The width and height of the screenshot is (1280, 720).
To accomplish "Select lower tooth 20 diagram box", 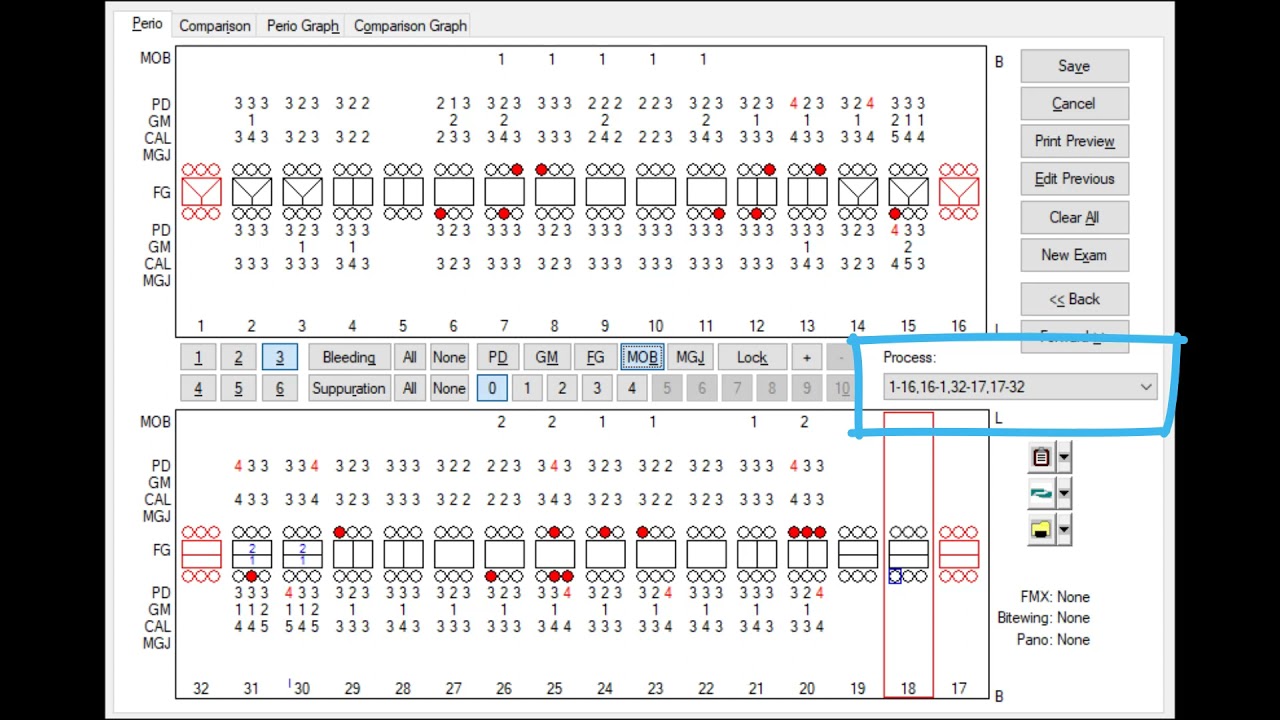I will (x=807, y=554).
